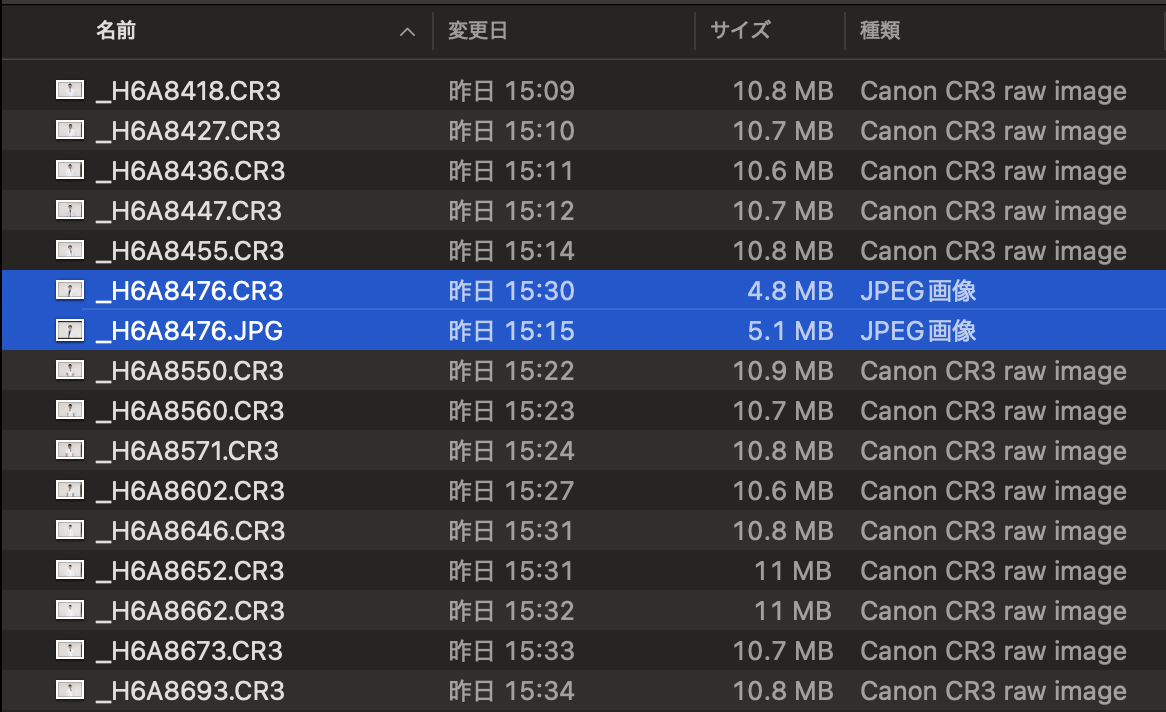The width and height of the screenshot is (1166, 712).
Task: Click modified date 昨日 15:12
Action: tap(512, 211)
